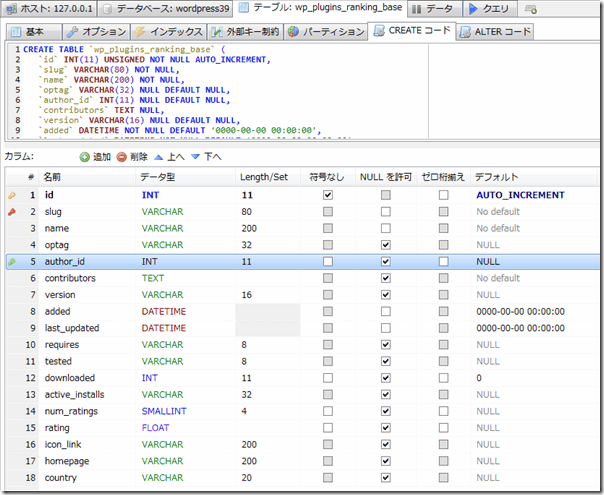This screenshot has width=604, height=495.
Task: Select the DATETIME type of last_updated
Action: click(x=164, y=328)
